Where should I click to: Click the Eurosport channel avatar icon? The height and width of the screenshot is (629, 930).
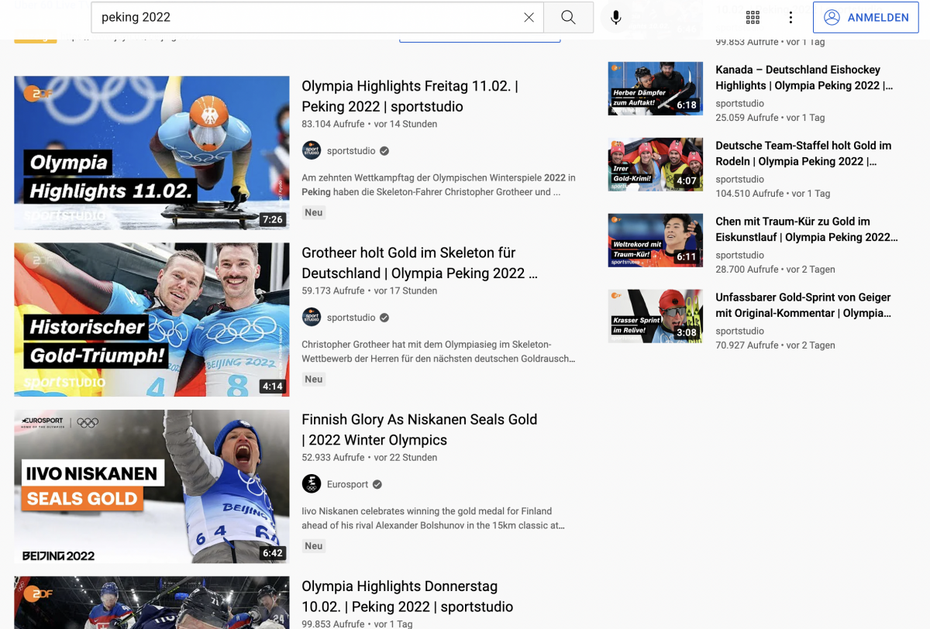coord(311,484)
